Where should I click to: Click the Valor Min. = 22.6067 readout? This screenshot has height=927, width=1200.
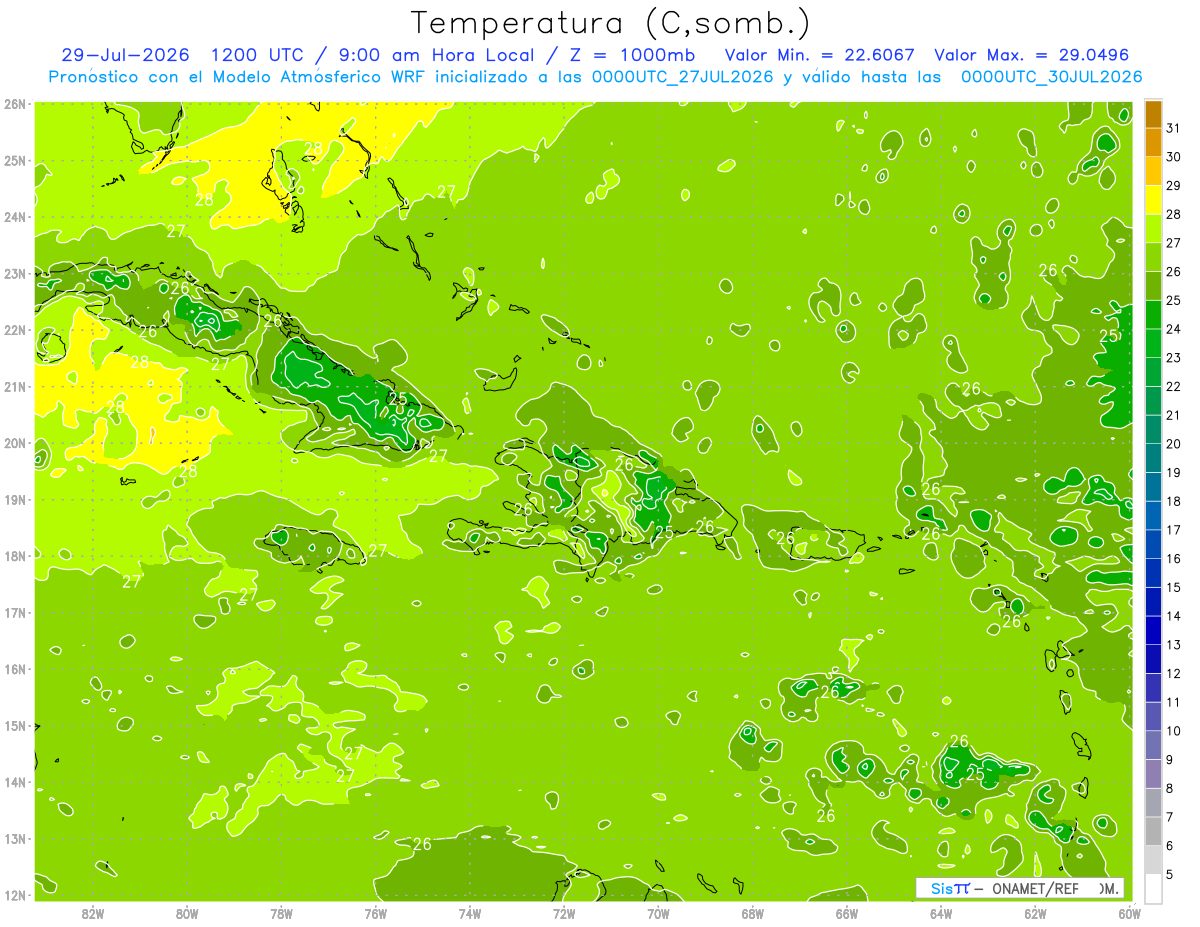[819, 55]
